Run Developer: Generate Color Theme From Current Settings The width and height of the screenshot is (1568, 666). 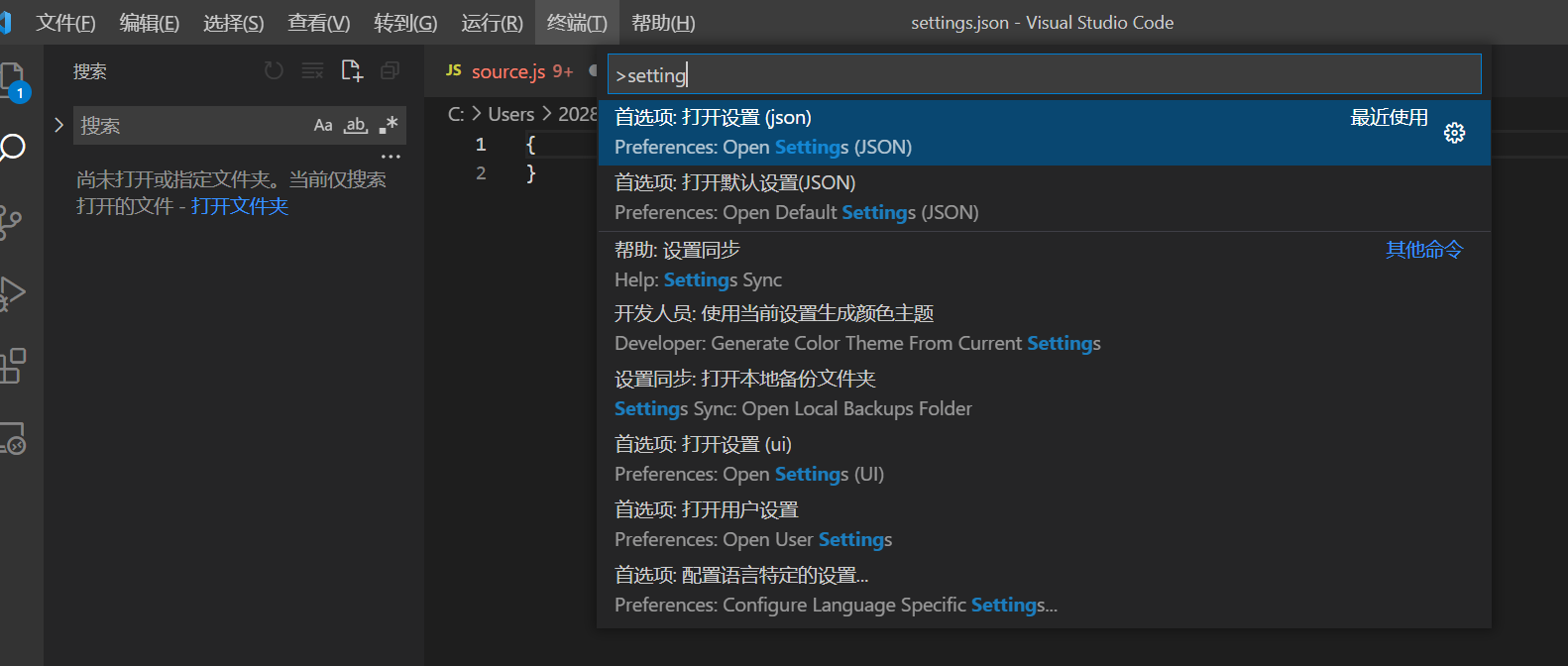(1044, 329)
